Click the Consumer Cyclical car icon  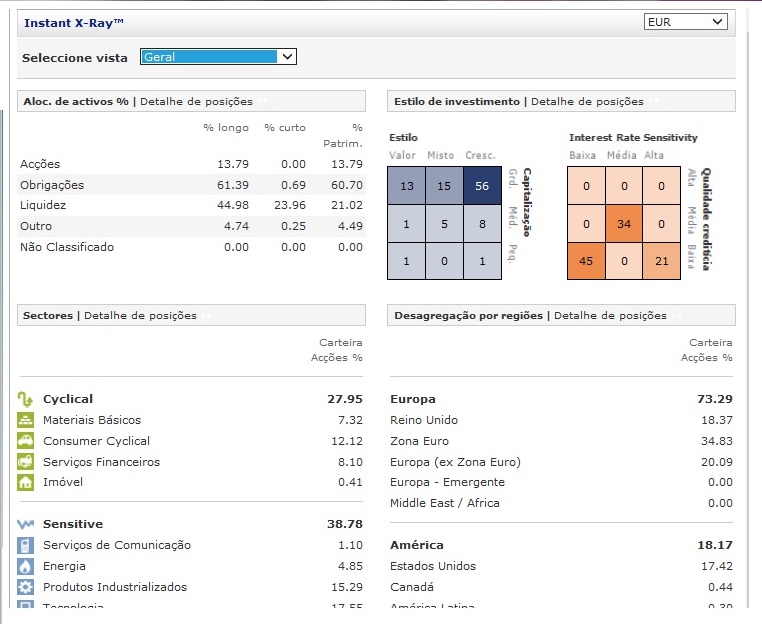coord(26,441)
